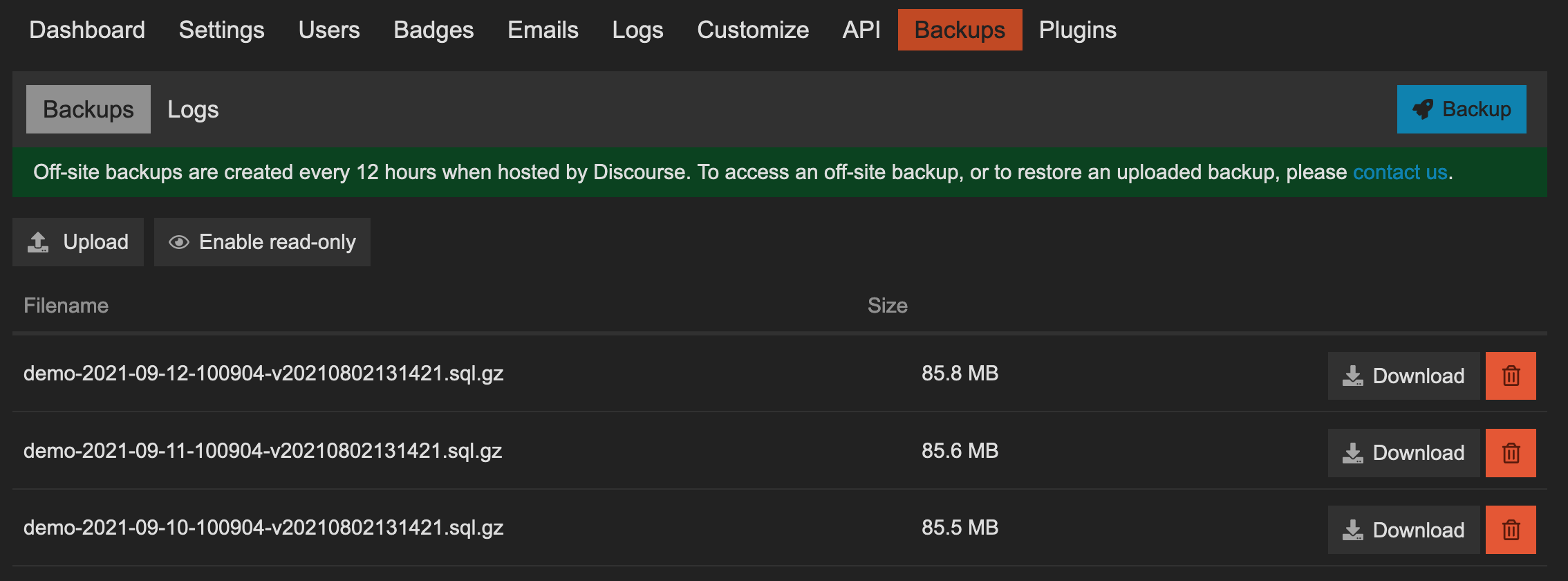Select the highlighted Backups admin tab
Viewport: 1568px width, 581px height.
[x=960, y=30]
